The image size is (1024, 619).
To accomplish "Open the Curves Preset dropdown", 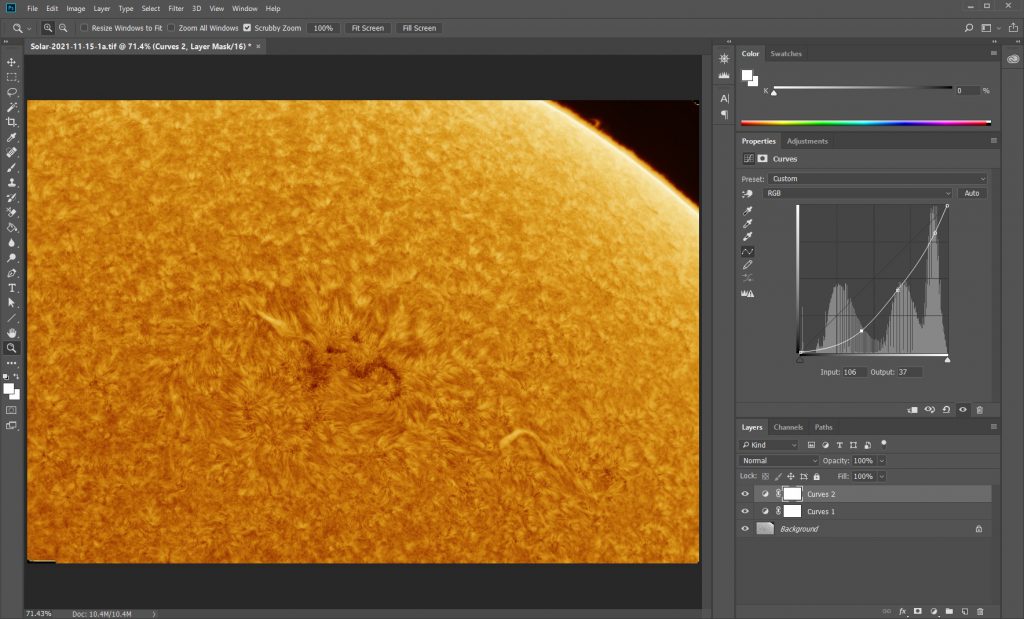I will point(877,179).
